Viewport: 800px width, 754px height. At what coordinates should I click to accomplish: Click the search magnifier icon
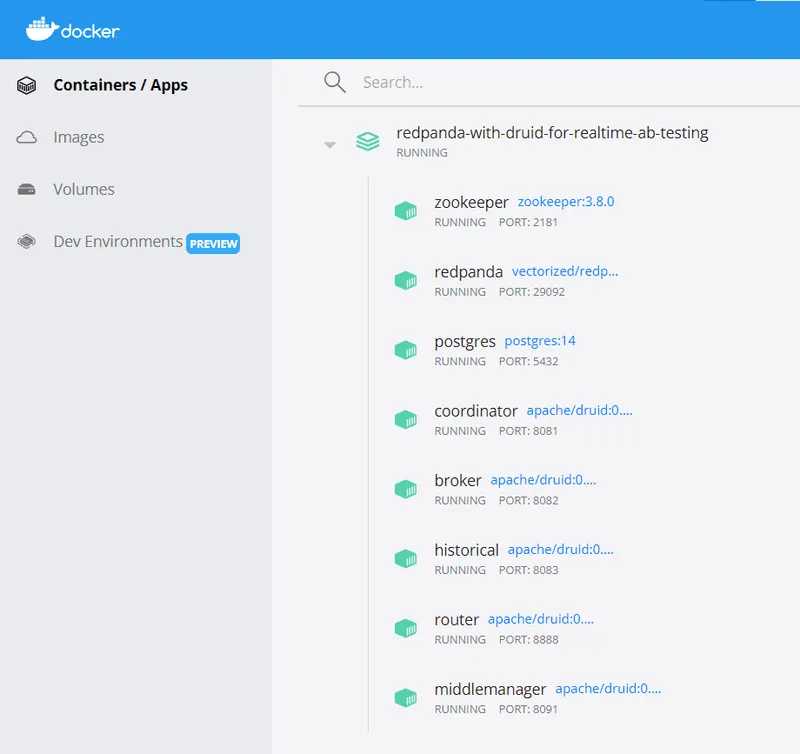click(334, 81)
